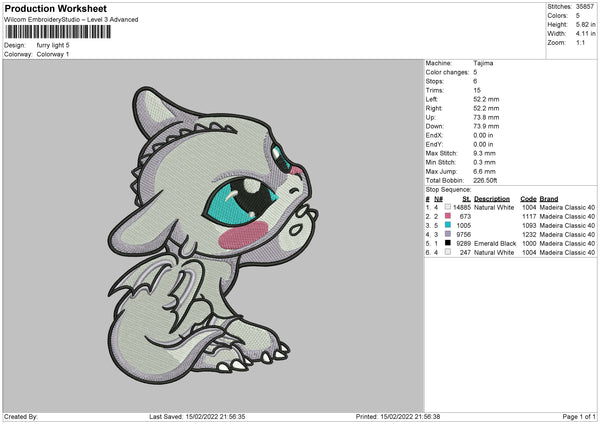Viewport: 600px width, 424px height.
Task: Click the white swatch in stop 1
Action: 448,207
